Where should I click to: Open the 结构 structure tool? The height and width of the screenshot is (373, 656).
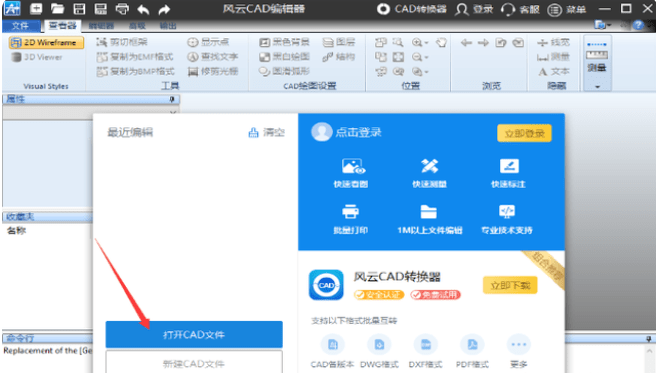click(x=339, y=57)
